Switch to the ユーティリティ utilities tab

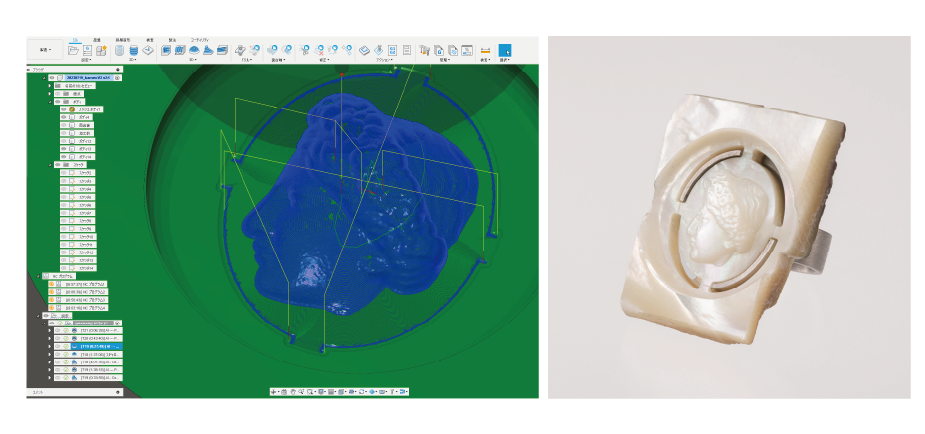(x=200, y=40)
